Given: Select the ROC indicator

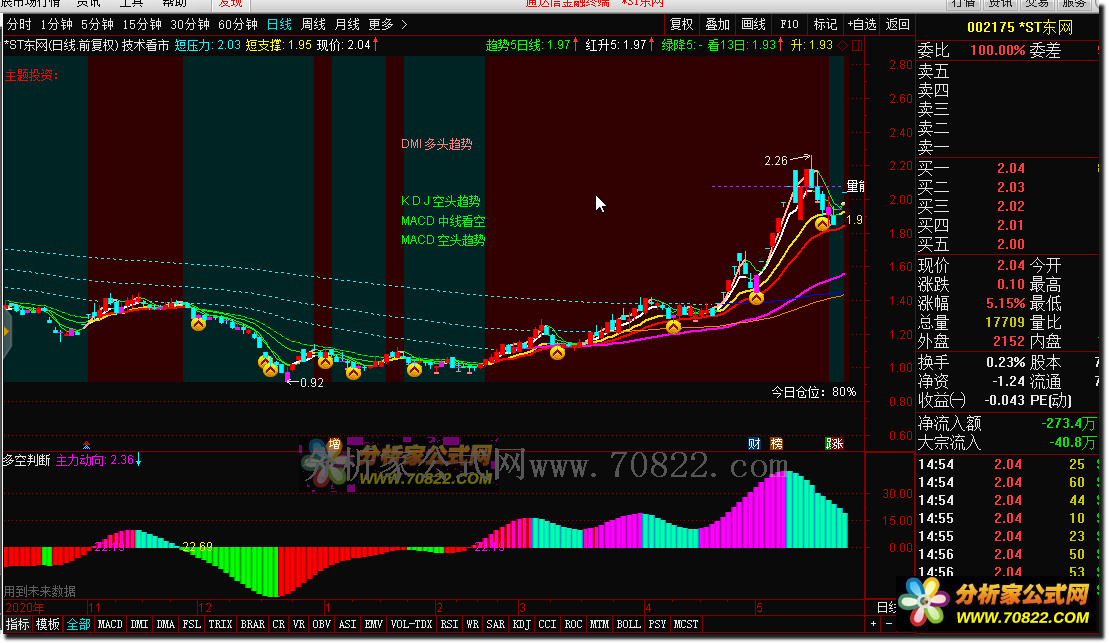Looking at the screenshot, I should click(574, 624).
